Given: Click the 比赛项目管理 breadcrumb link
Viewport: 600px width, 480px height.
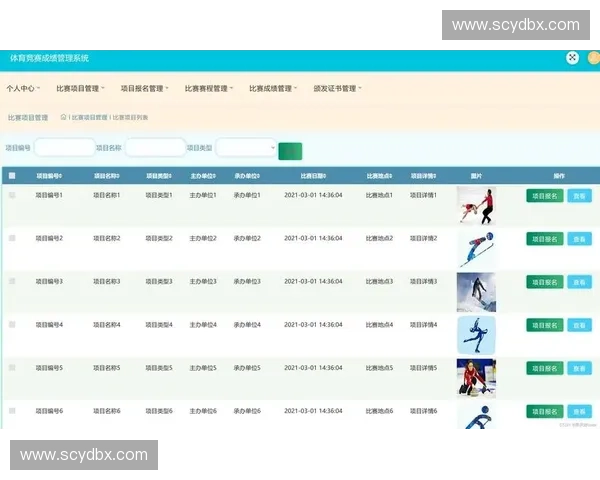Looking at the screenshot, I should 90,118.
